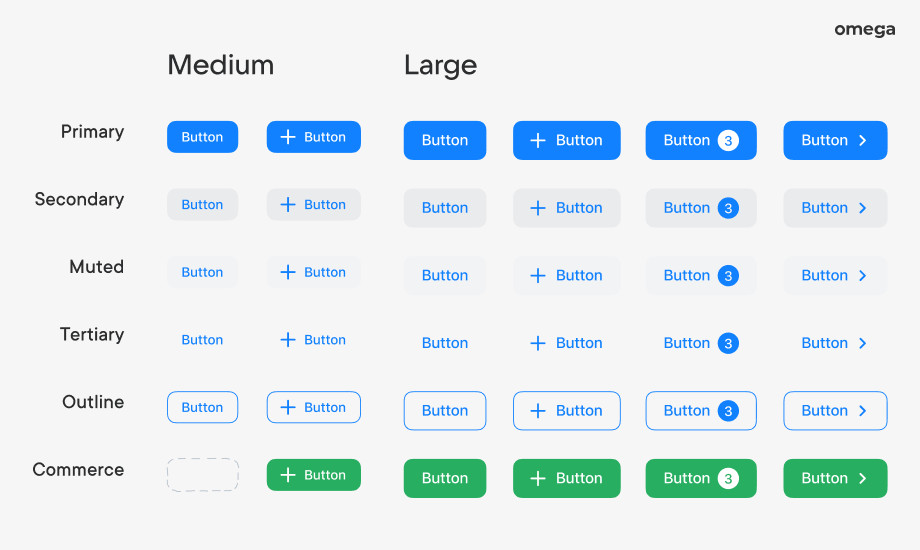Select the empty dashed Commerce placeholder

(203, 475)
